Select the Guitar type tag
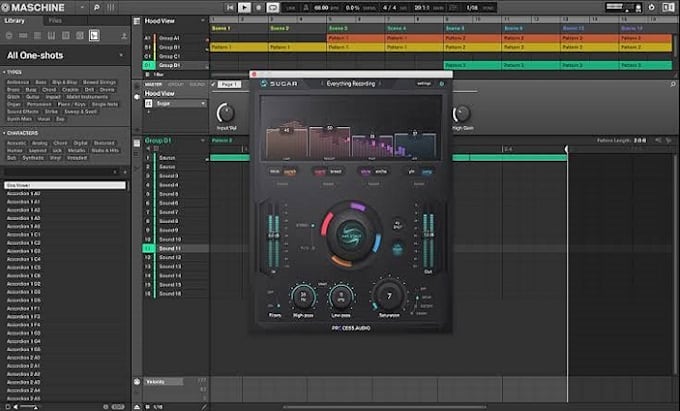 coord(33,97)
